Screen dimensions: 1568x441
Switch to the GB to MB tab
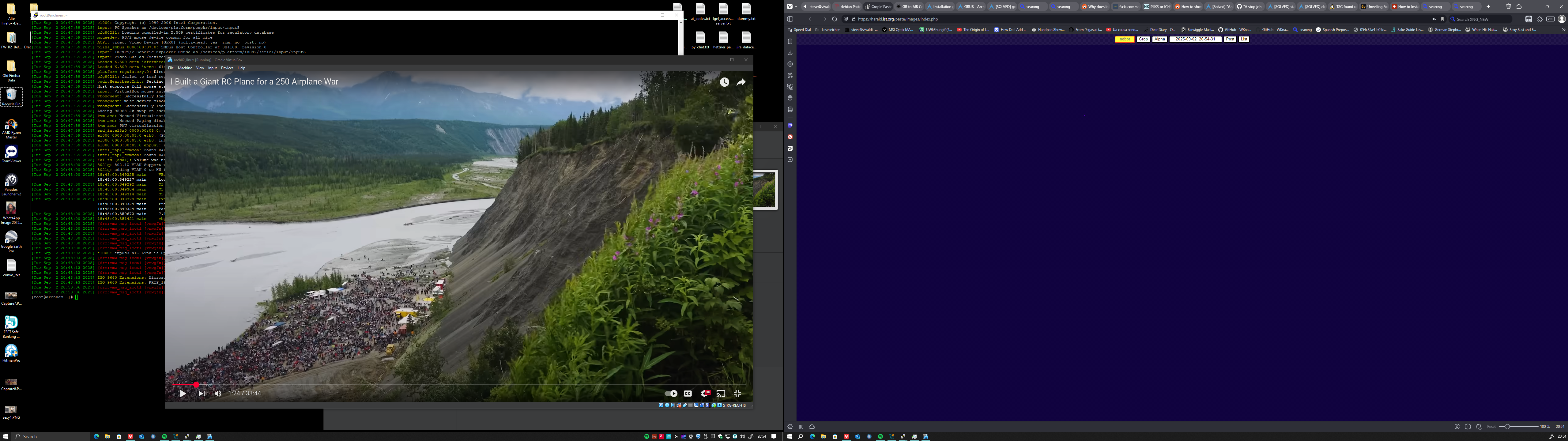tap(908, 7)
